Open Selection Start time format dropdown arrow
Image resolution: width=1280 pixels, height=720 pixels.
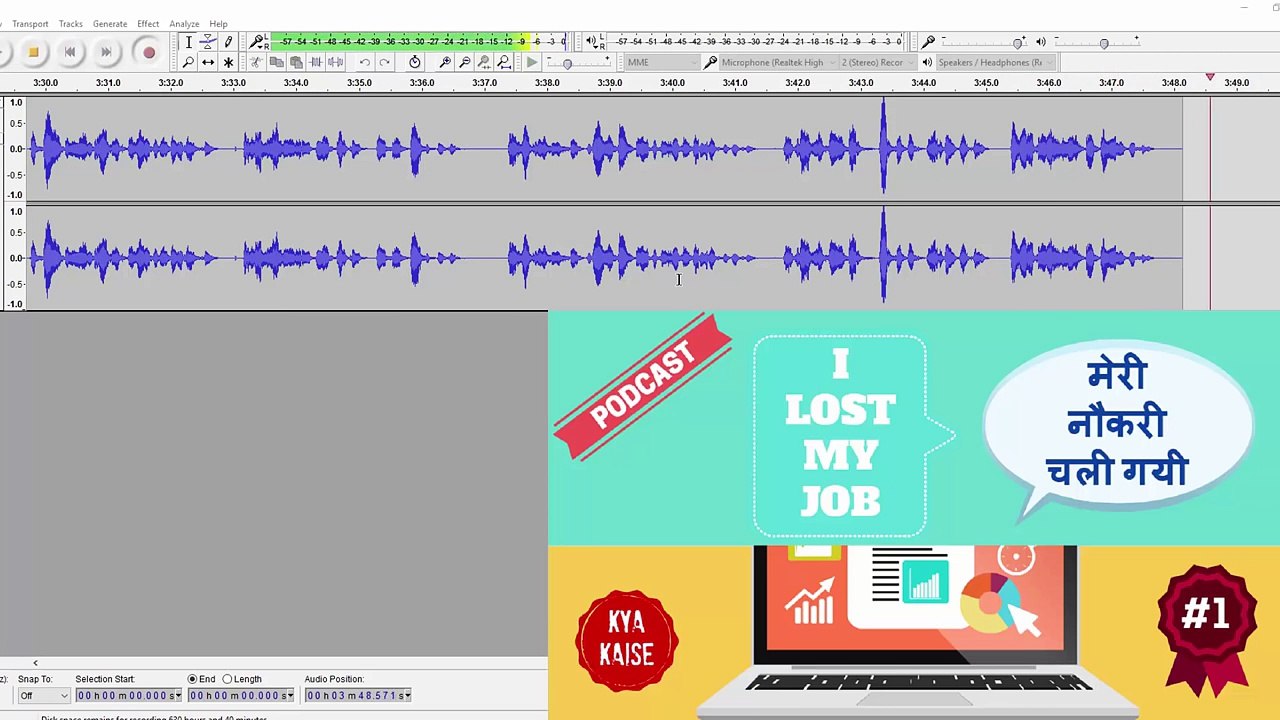(178, 696)
